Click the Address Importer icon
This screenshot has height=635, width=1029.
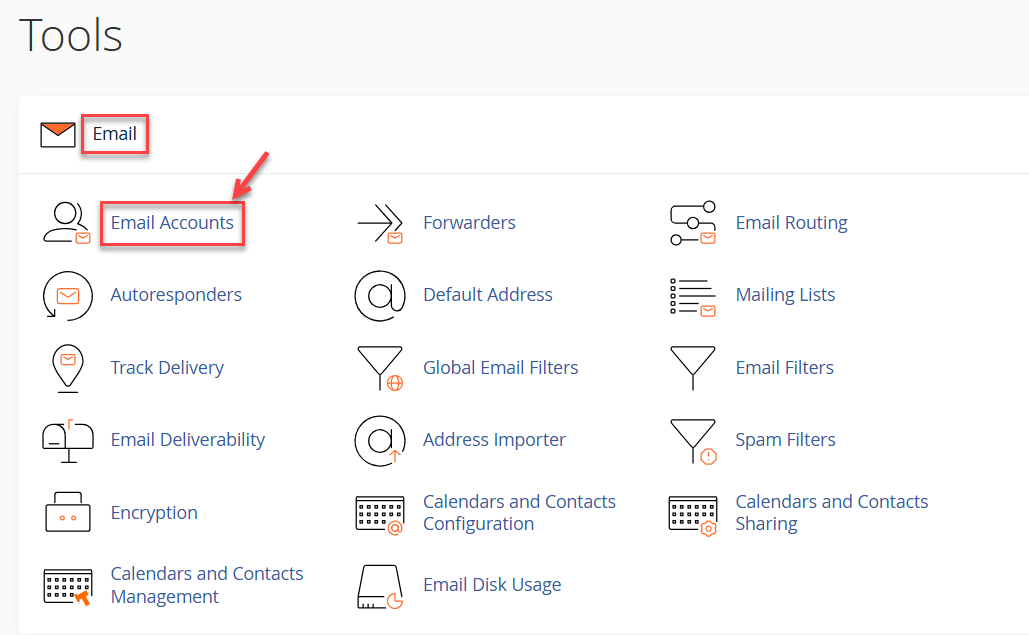coord(380,440)
